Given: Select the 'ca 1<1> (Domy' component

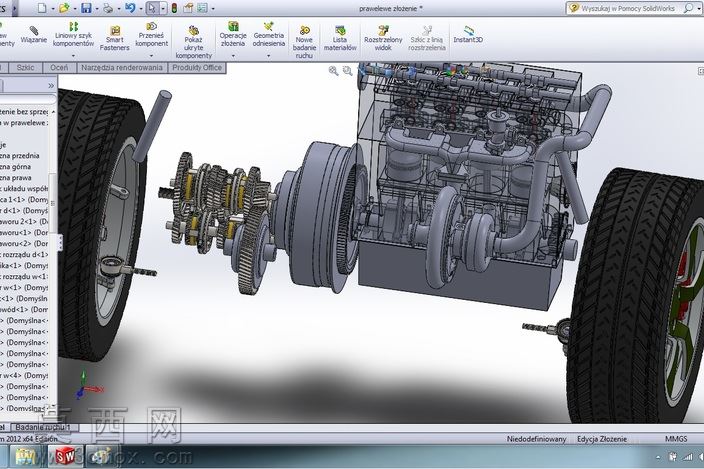Looking at the screenshot, I should tap(24, 199).
